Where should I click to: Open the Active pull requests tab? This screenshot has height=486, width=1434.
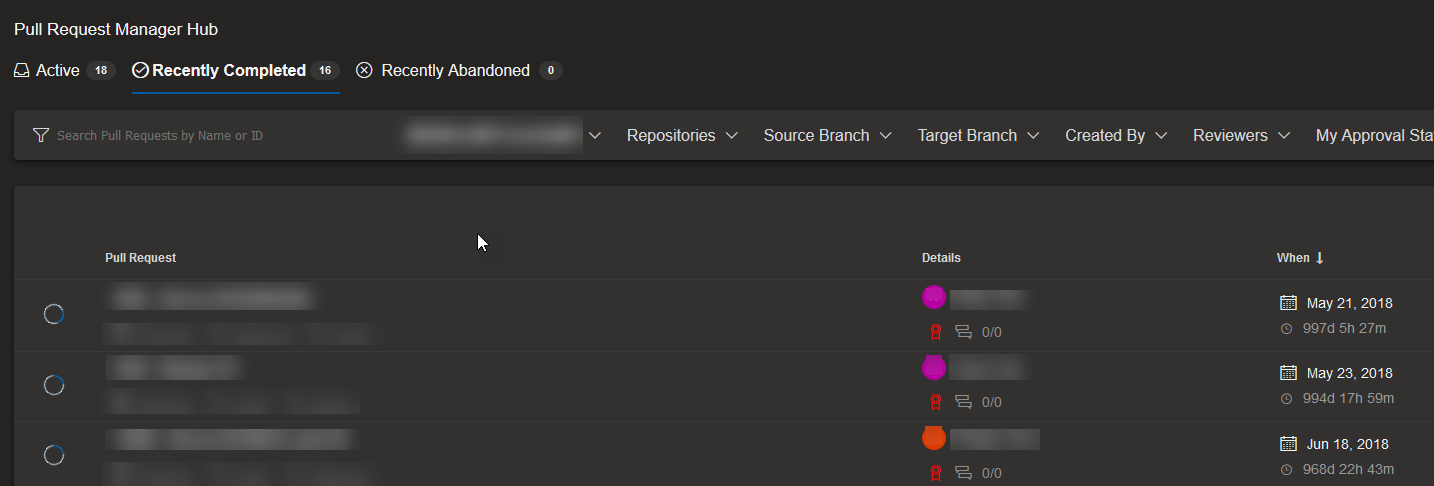coord(64,70)
